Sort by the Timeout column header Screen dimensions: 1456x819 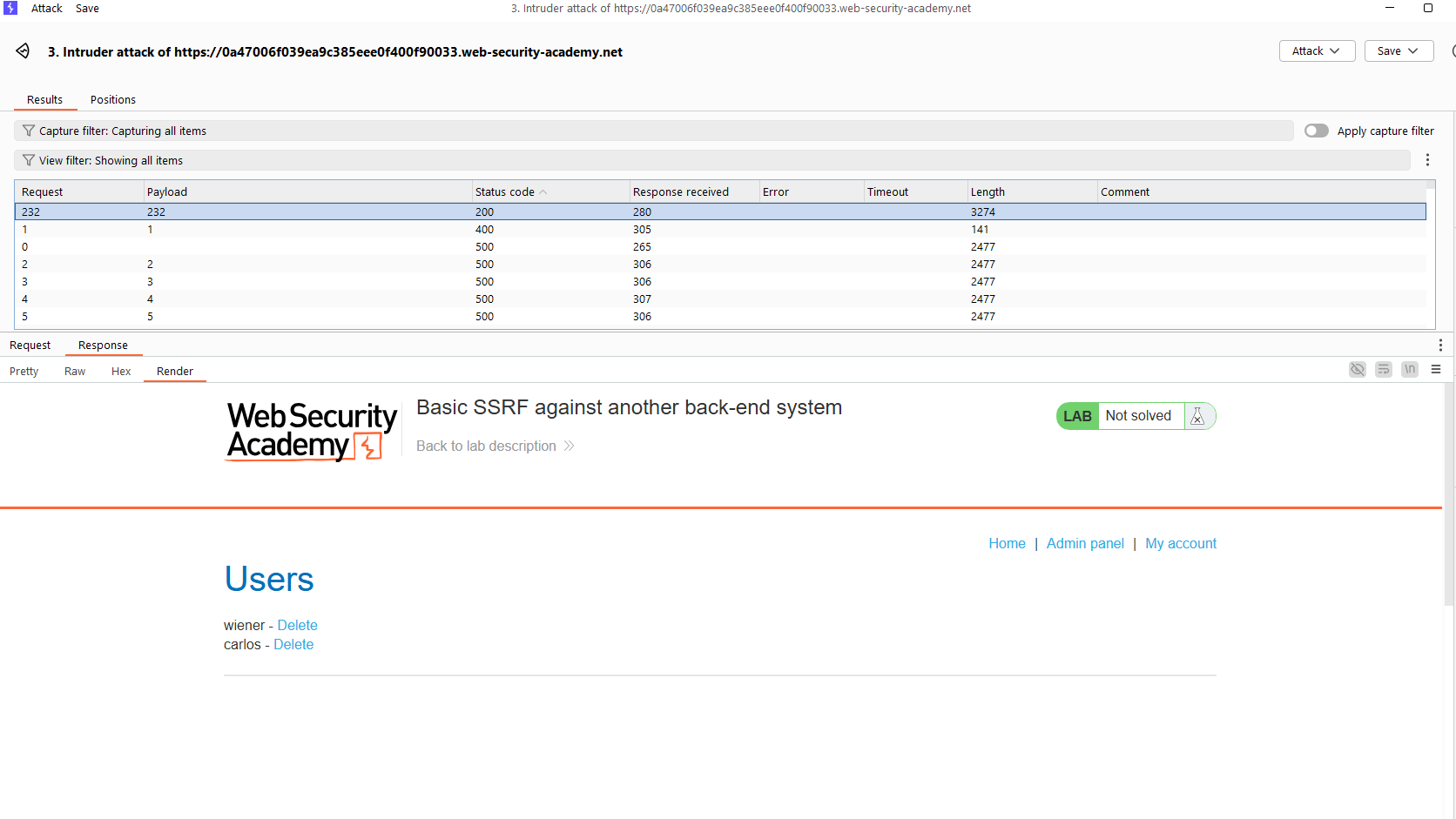coord(915,192)
